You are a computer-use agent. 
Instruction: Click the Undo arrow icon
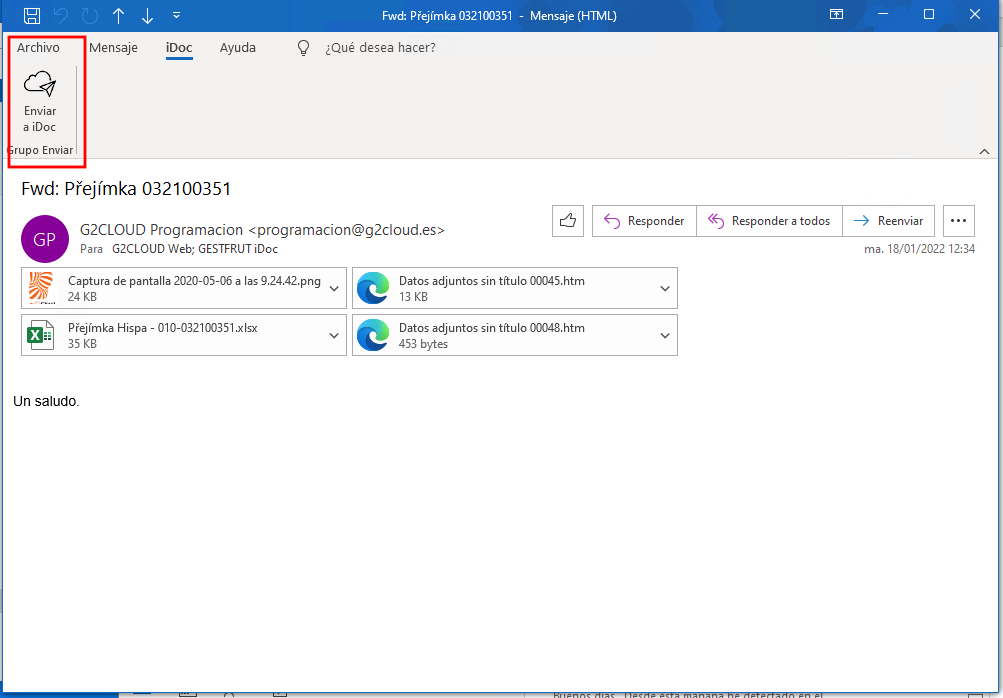pyautogui.click(x=62, y=15)
